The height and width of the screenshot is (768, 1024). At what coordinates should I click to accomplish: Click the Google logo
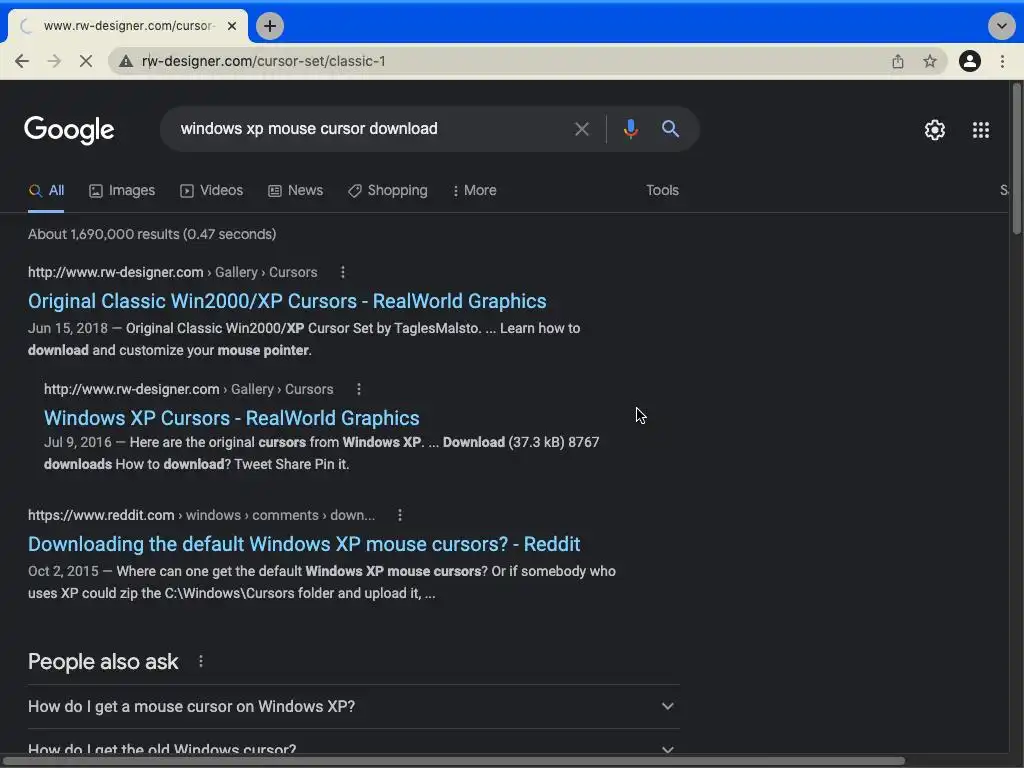click(69, 130)
